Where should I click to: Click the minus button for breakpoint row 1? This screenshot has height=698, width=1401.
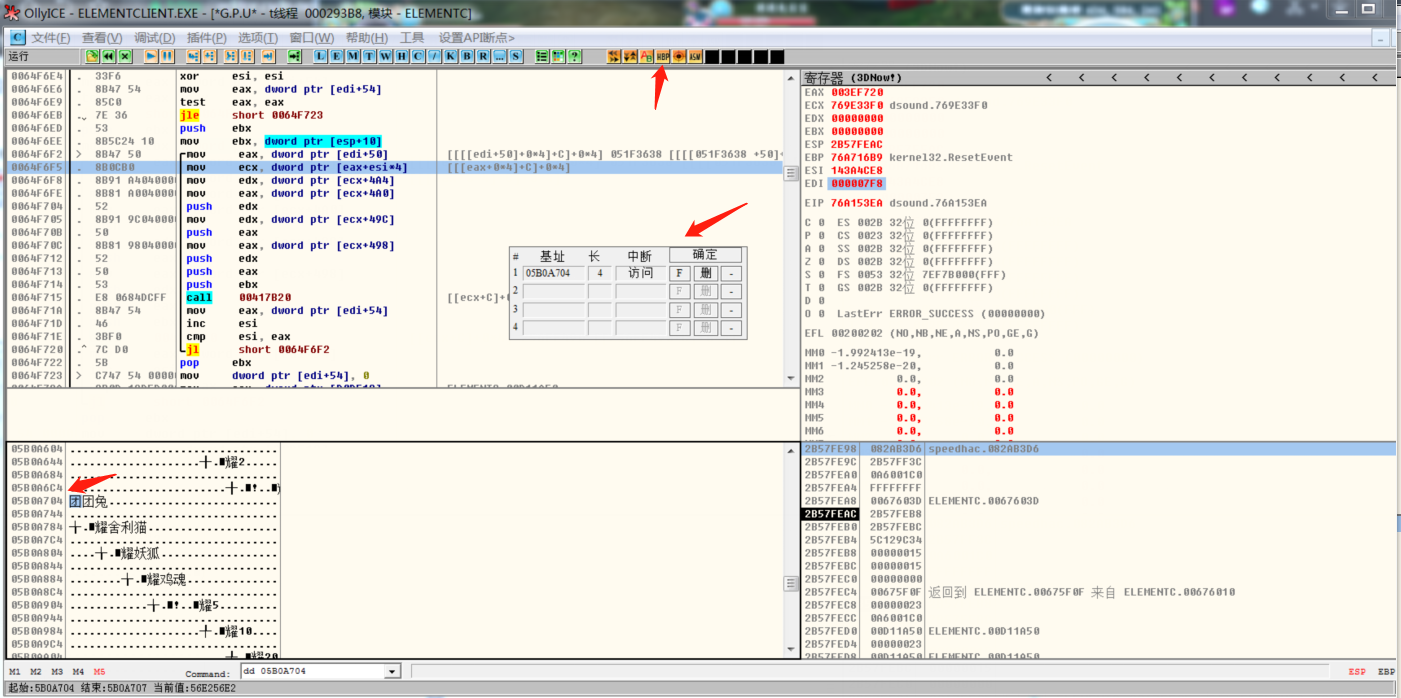(x=732, y=273)
